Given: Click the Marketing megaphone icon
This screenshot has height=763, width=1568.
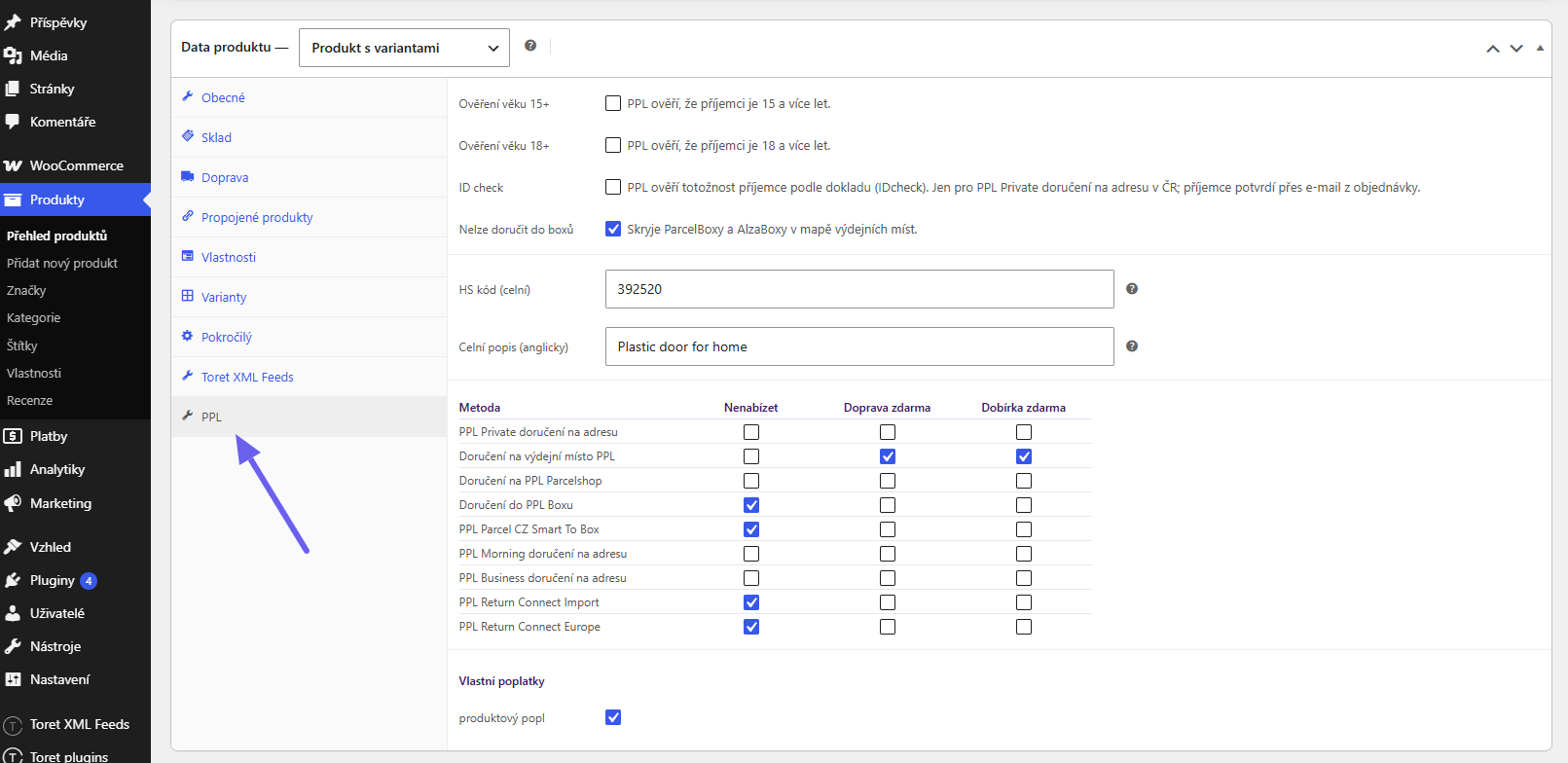Looking at the screenshot, I should point(13,503).
